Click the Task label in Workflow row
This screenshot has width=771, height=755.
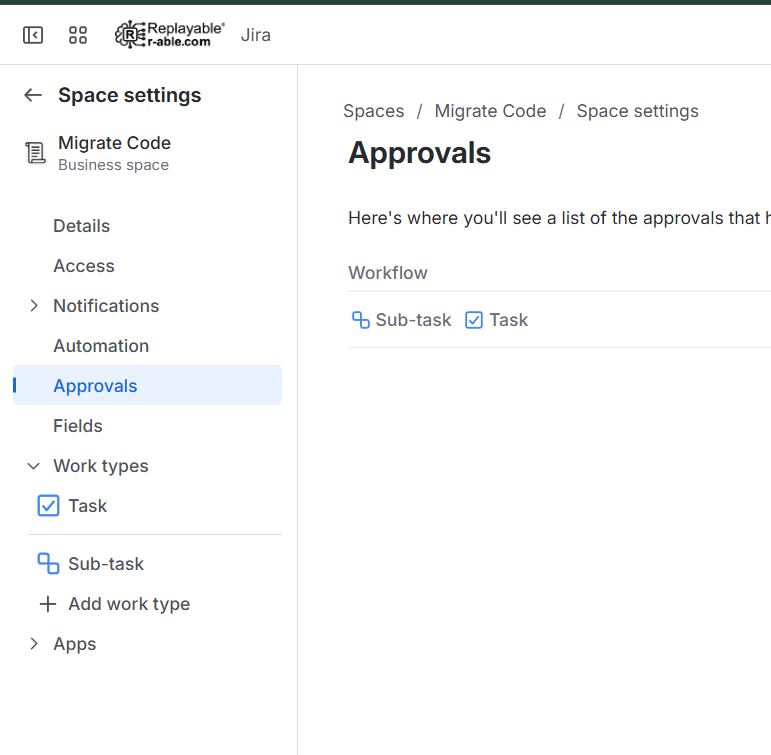[x=508, y=320]
